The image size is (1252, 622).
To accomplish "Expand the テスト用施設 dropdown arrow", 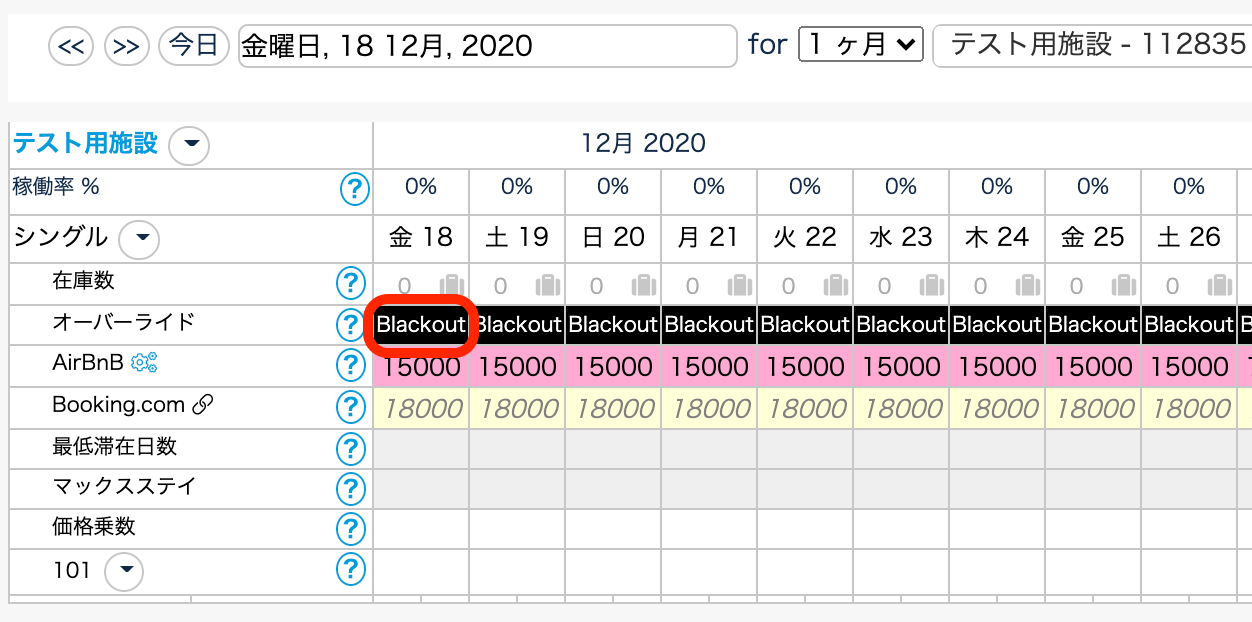I will click(x=189, y=146).
